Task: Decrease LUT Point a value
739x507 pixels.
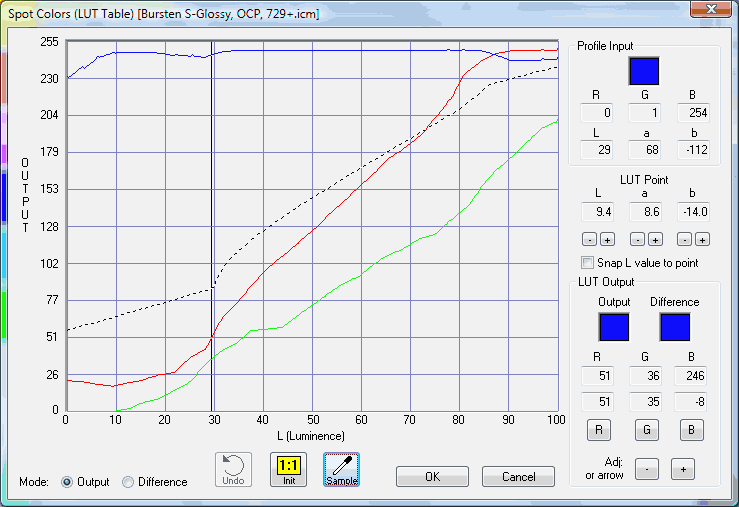Action: tap(637, 239)
